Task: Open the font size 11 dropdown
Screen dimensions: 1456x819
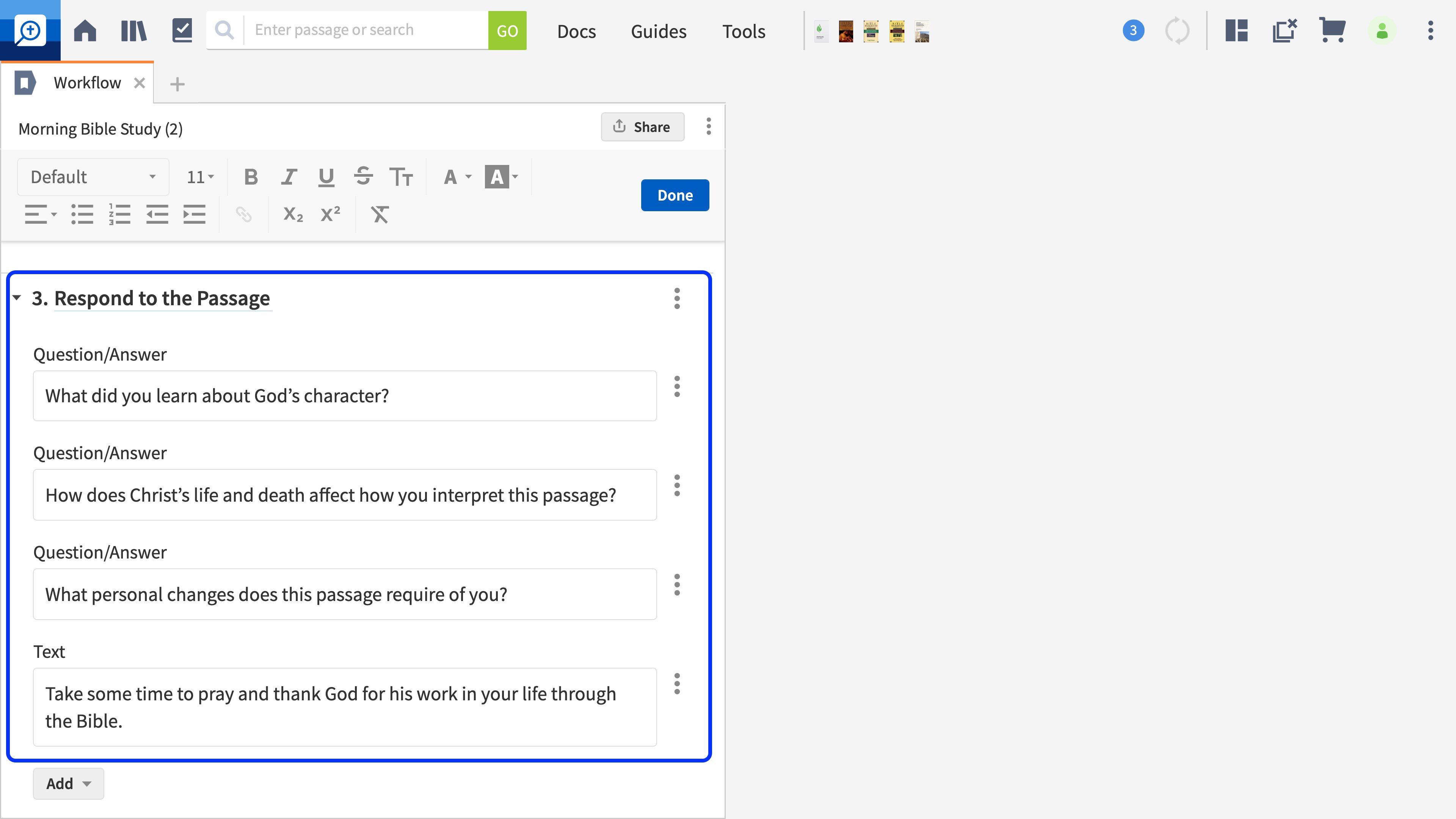Action: coord(200,177)
